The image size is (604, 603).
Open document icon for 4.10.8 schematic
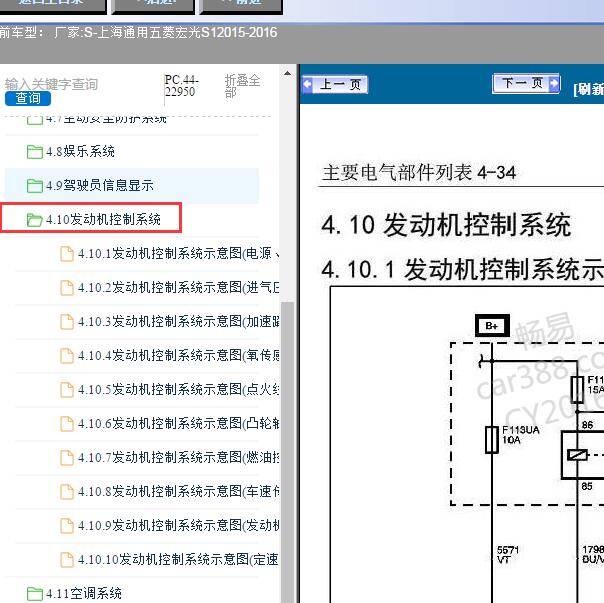point(67,492)
